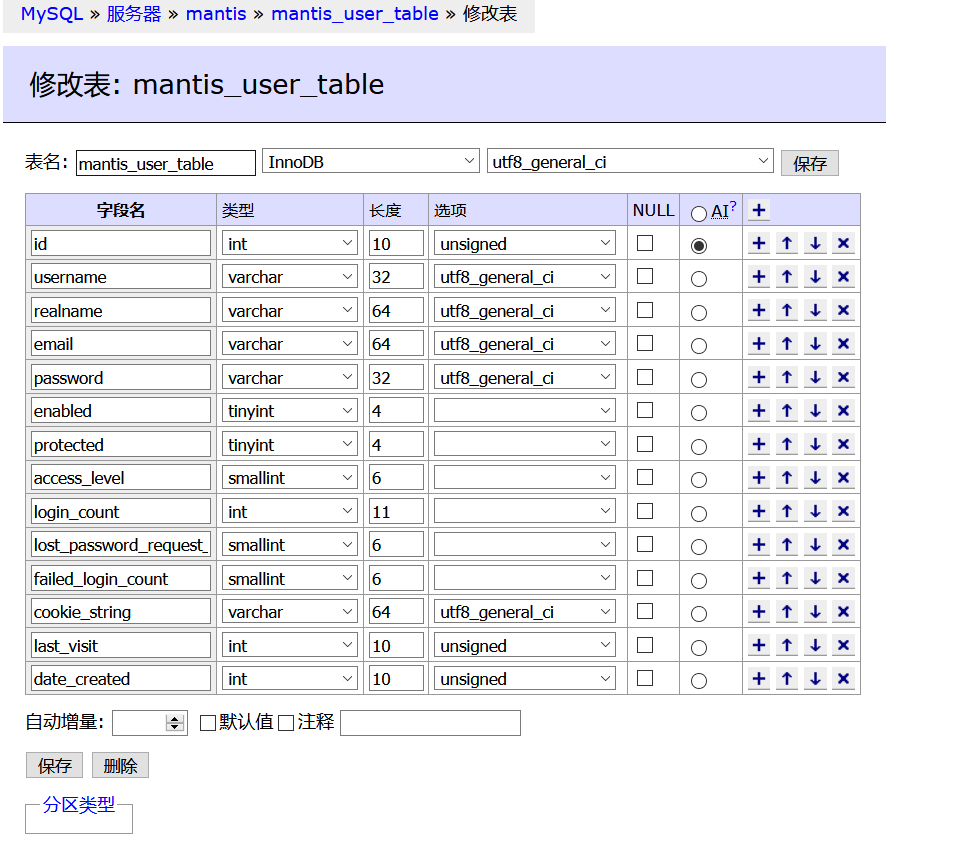Open options dropdown for id field
The width and height of the screenshot is (973, 844).
tap(525, 243)
